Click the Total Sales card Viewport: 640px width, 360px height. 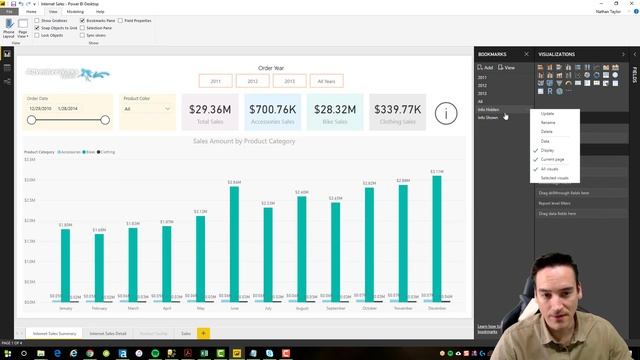click(x=210, y=112)
